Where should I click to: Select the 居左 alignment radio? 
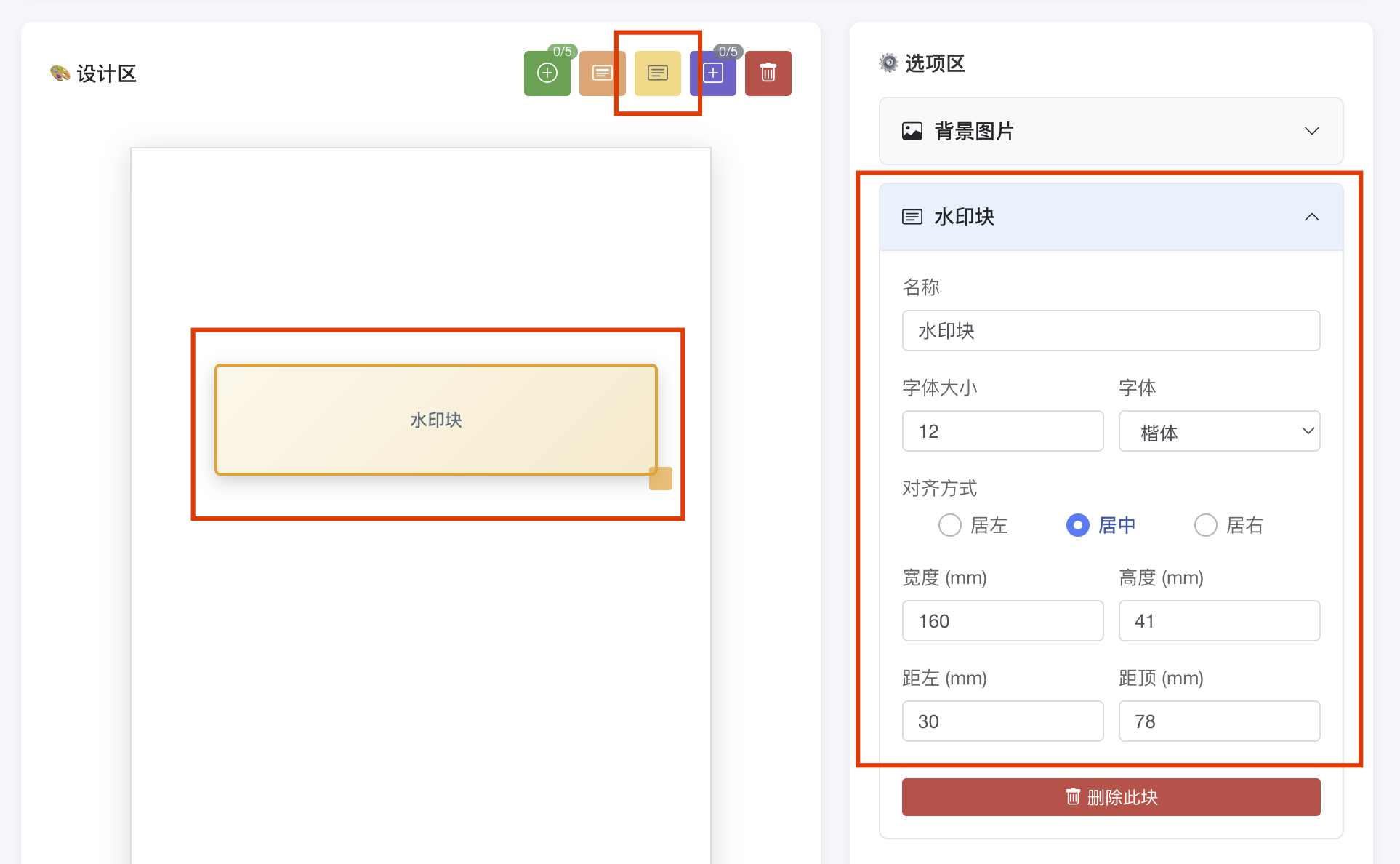coord(949,525)
